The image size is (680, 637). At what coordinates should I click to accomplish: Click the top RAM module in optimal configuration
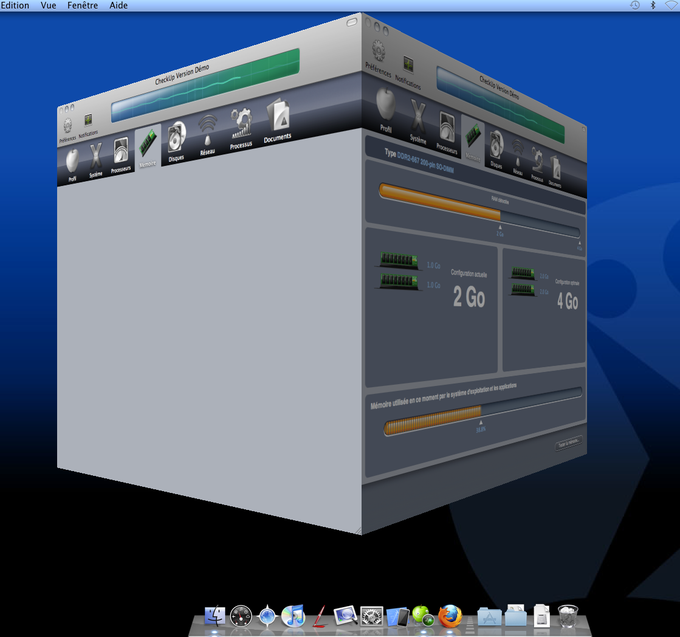pos(523,273)
